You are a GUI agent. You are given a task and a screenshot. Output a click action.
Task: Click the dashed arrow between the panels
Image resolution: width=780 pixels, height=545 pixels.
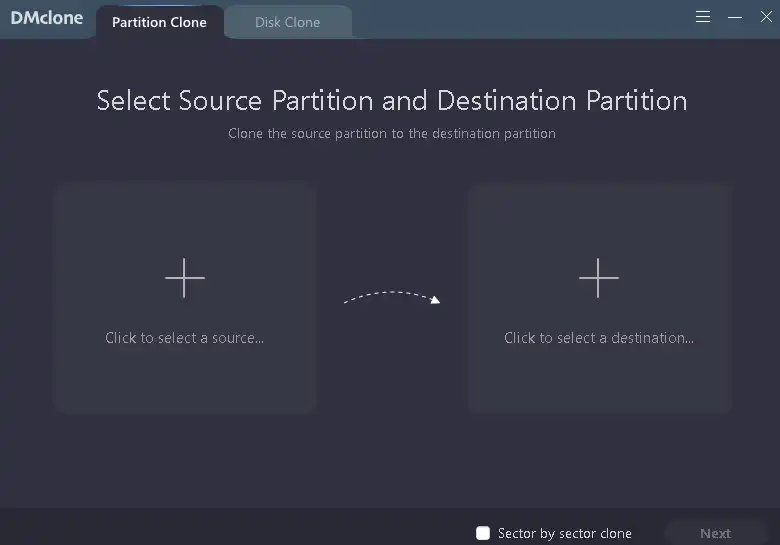(391, 296)
